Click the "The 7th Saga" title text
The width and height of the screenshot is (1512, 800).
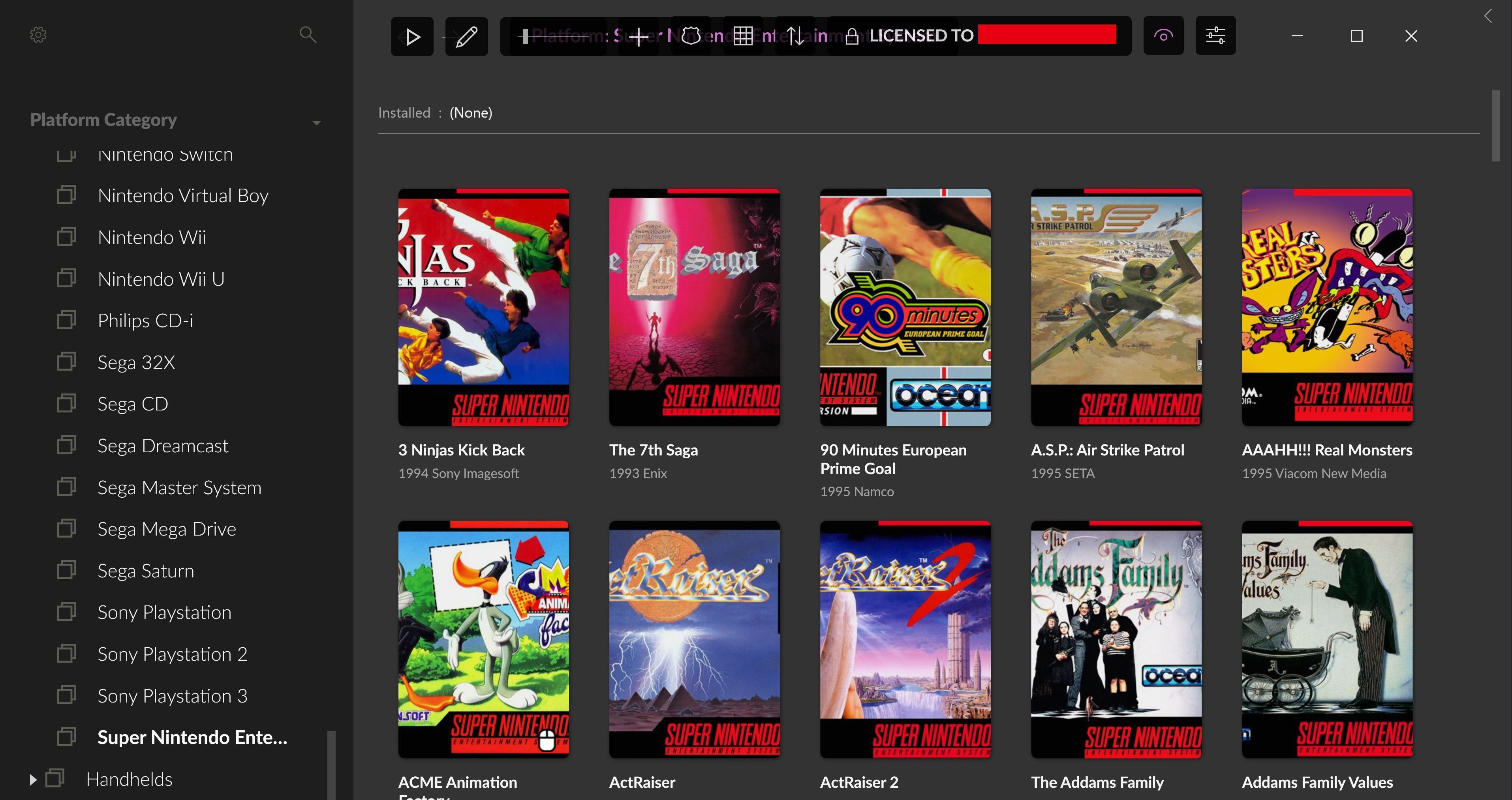(x=653, y=450)
